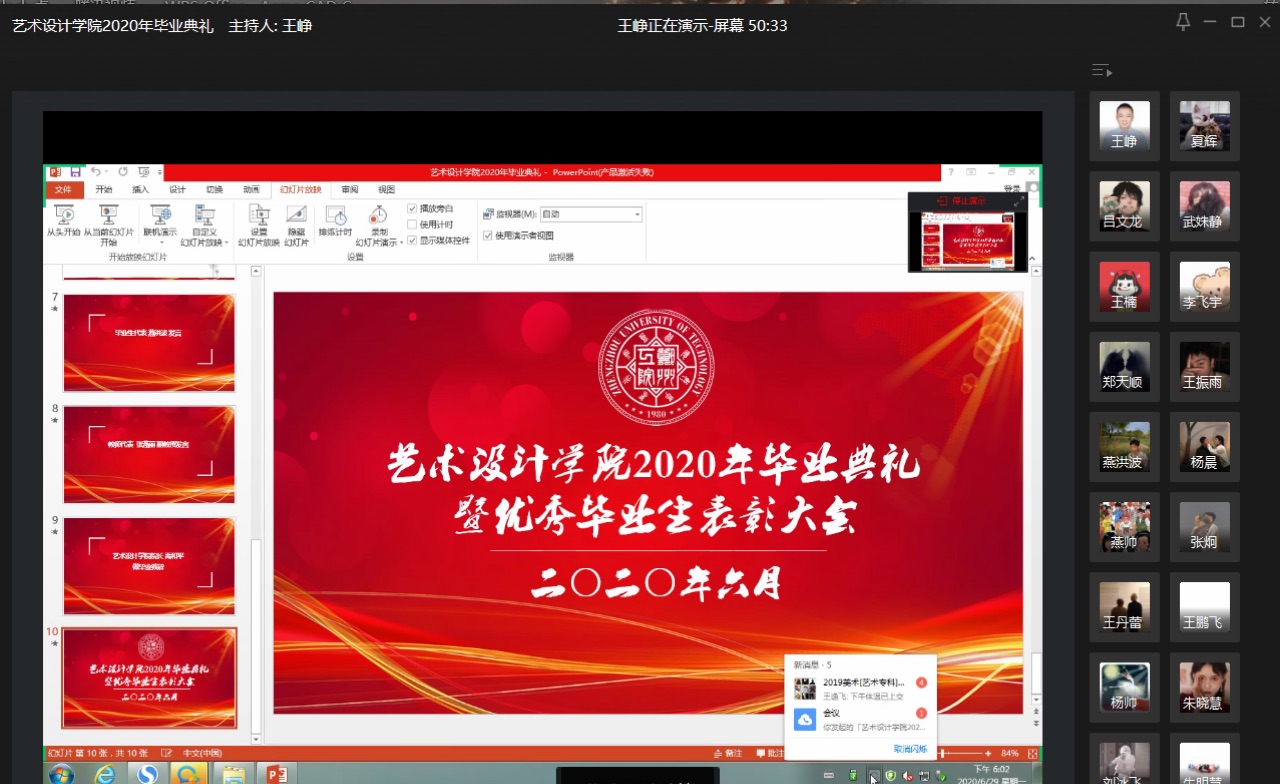
Task: Select slide 8 thumbnail
Action: tap(149, 454)
